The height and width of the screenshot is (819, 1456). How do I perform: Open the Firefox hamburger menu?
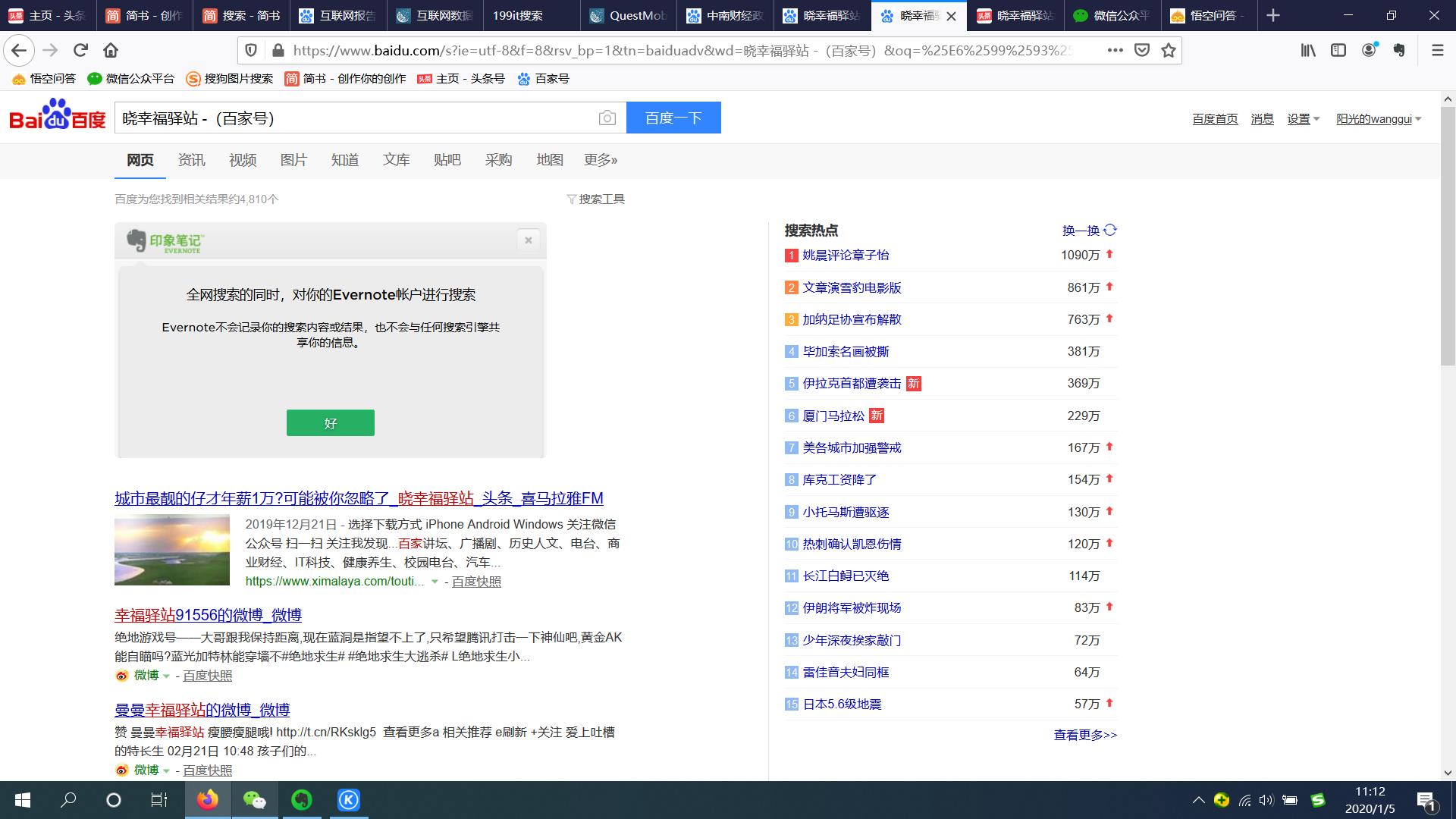[1437, 50]
